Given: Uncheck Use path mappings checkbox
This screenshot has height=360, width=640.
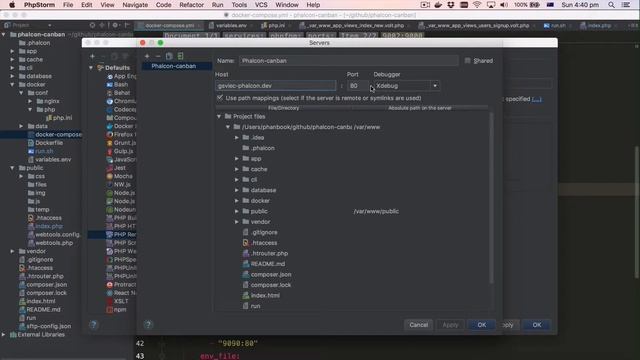Looking at the screenshot, I should [x=220, y=98].
